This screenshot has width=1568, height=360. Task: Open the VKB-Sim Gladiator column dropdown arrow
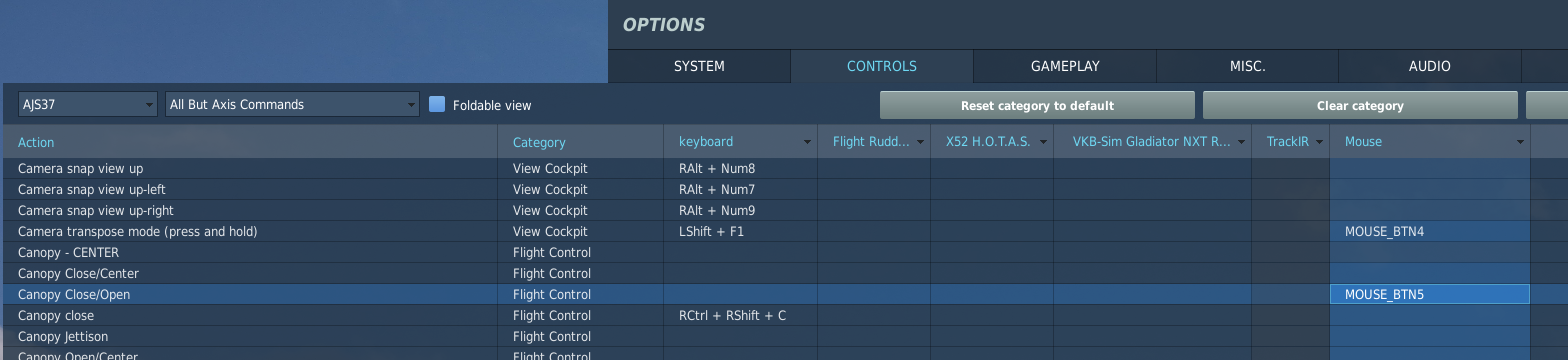point(1241,142)
